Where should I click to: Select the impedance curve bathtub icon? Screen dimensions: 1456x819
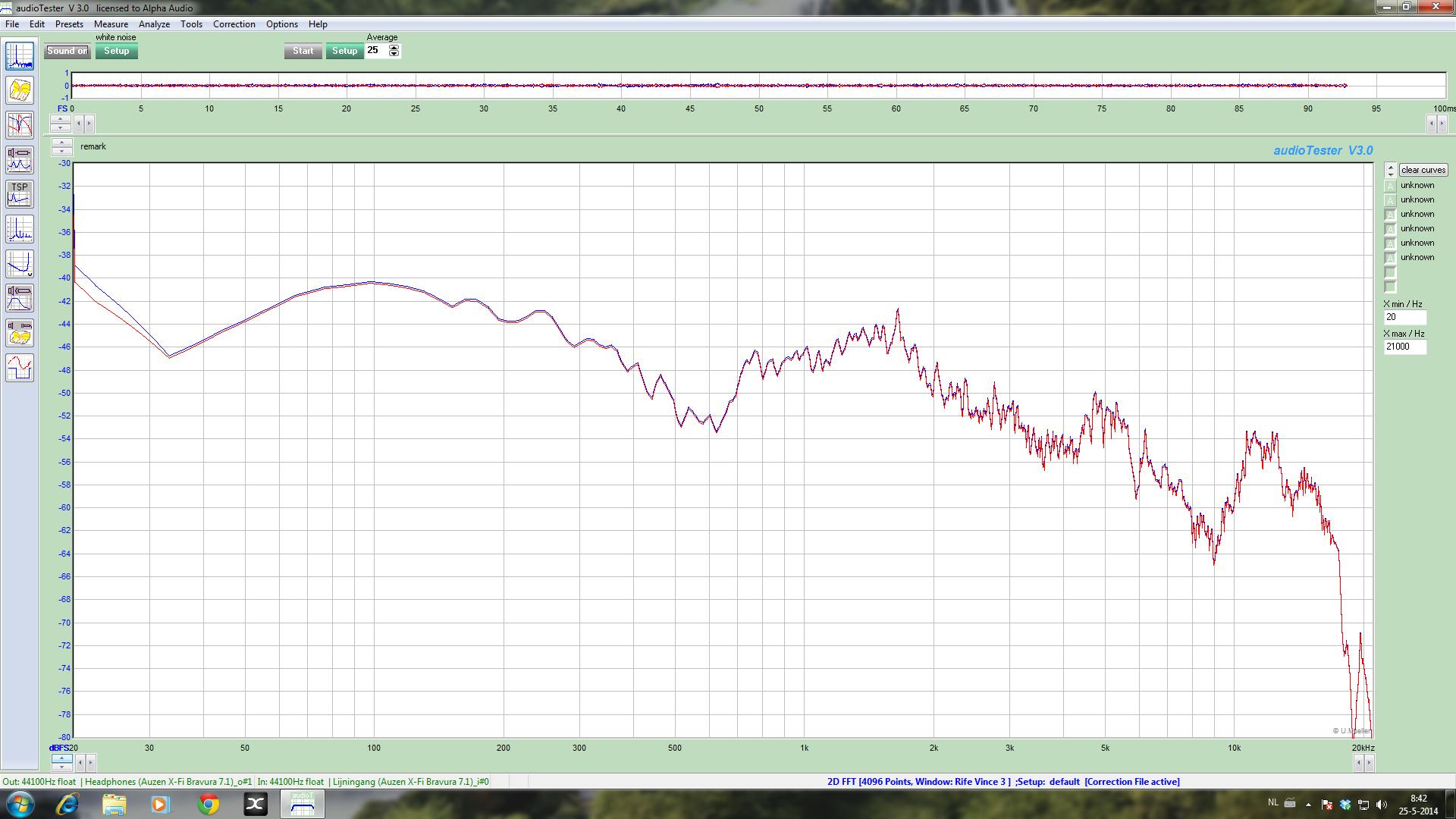tap(20, 264)
